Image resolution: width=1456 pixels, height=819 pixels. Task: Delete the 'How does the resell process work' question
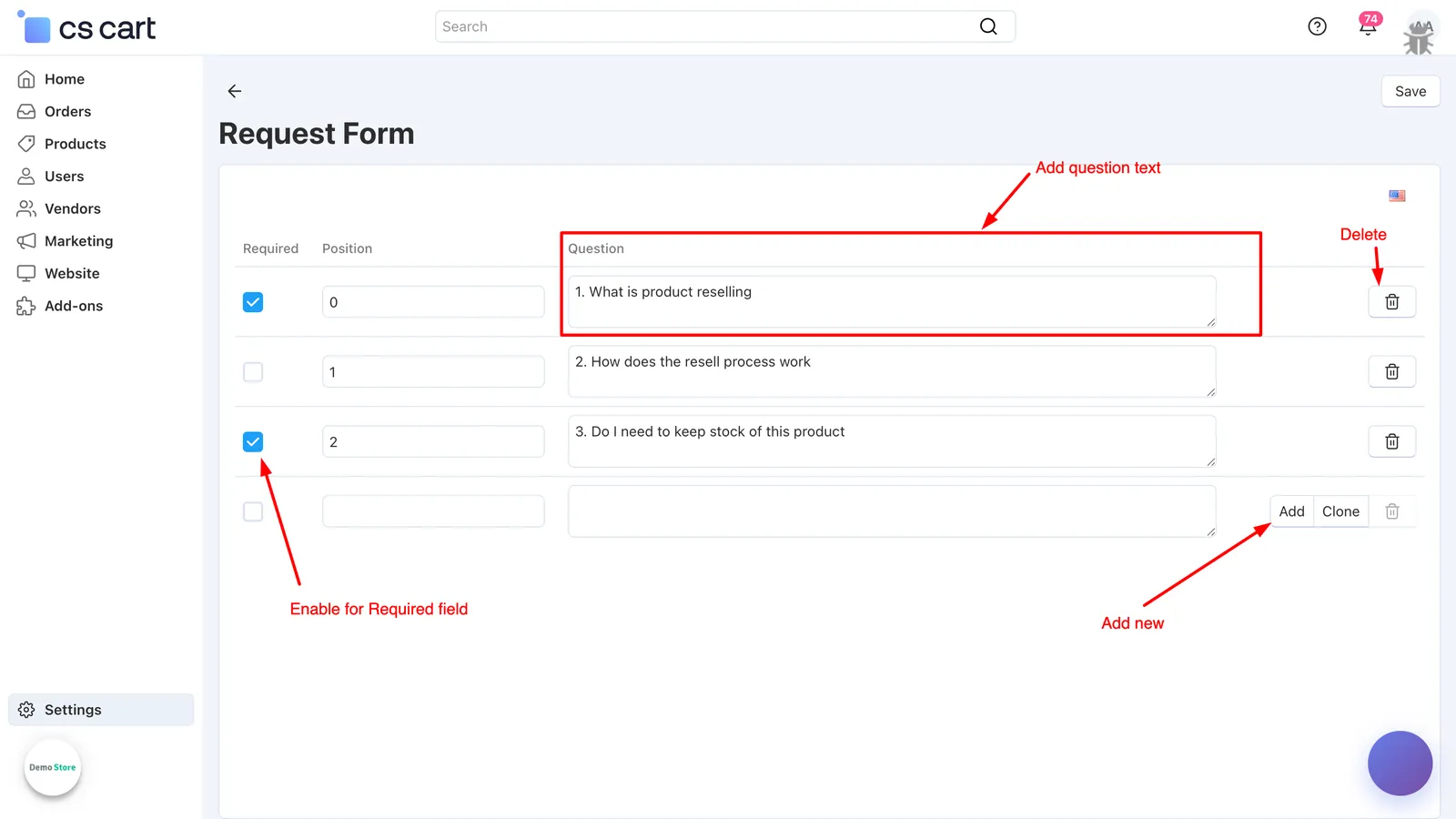[1391, 371]
